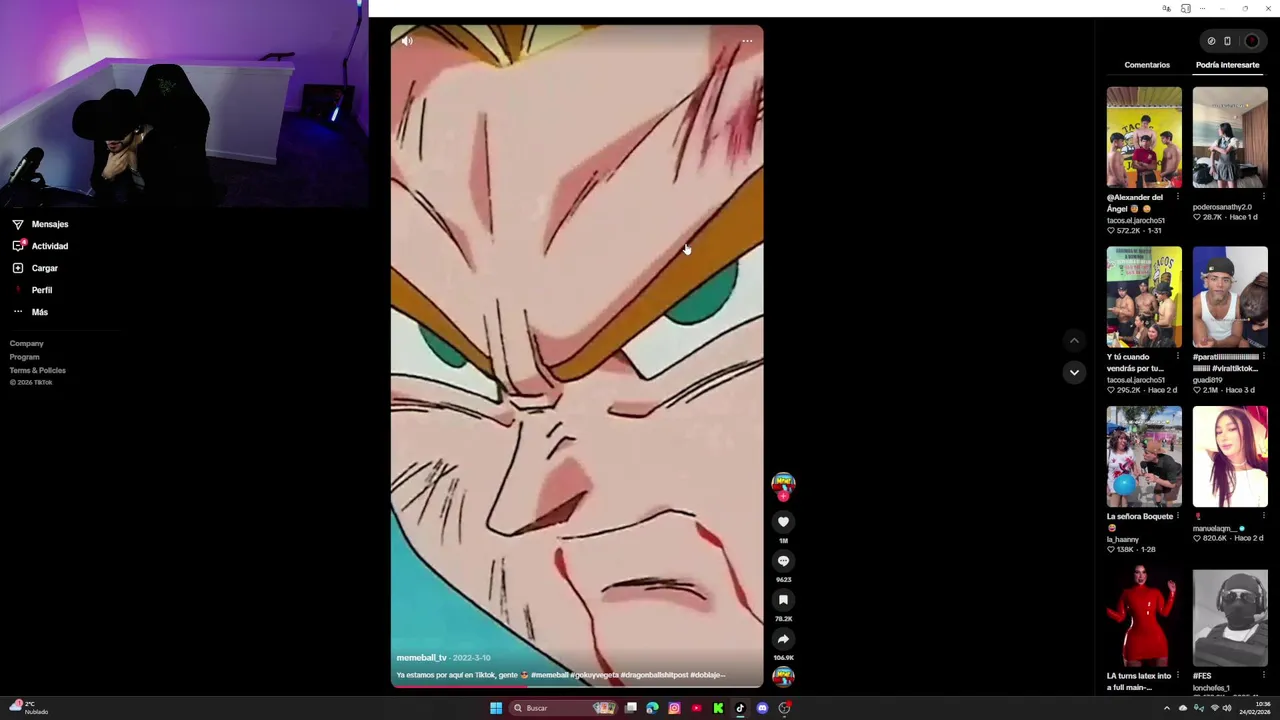The image size is (1280, 720).
Task: Open options for the 'Y tú cuando vendrás' card
Action: tap(1178, 357)
